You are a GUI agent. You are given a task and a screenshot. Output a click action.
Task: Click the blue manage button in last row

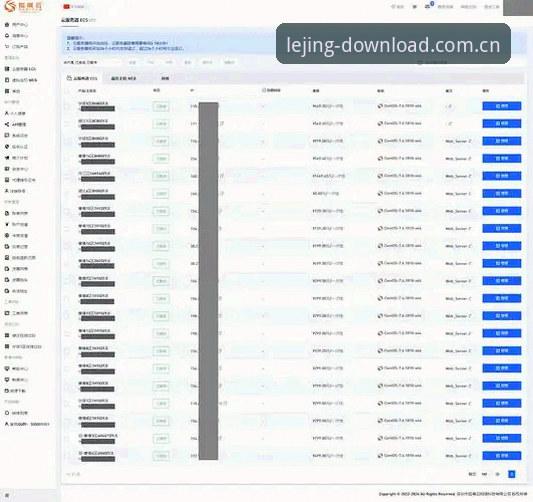(x=501, y=456)
